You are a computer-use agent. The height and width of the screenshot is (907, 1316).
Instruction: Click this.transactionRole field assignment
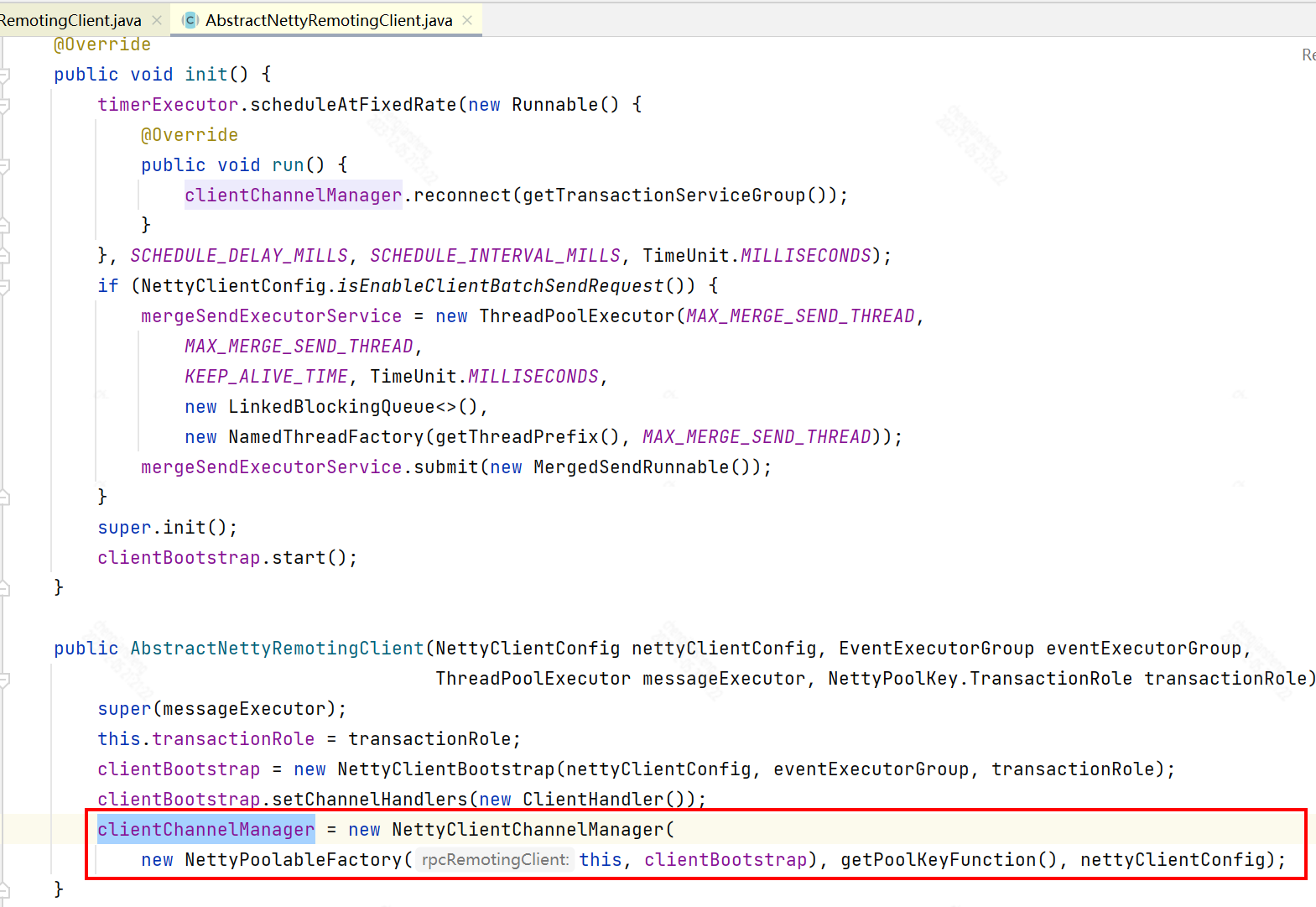point(205,738)
